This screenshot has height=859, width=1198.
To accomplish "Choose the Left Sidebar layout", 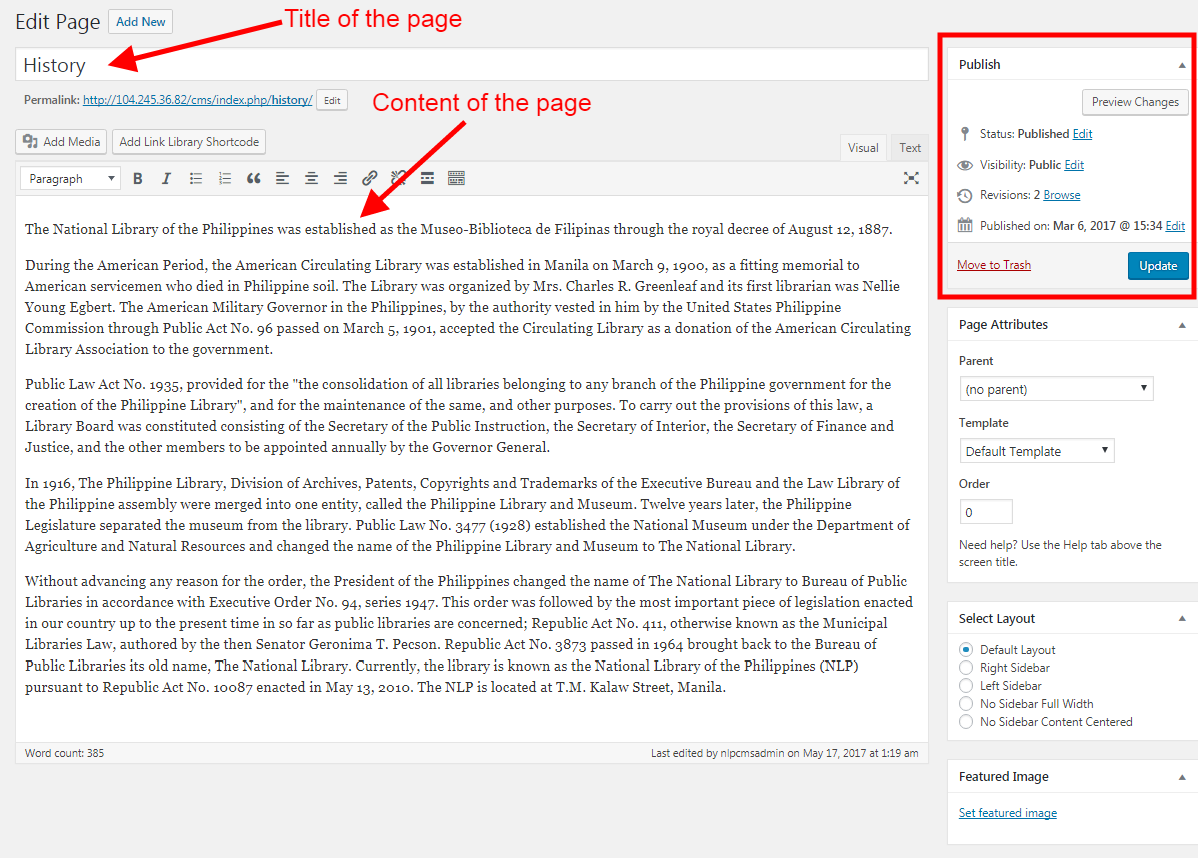I will pos(966,686).
